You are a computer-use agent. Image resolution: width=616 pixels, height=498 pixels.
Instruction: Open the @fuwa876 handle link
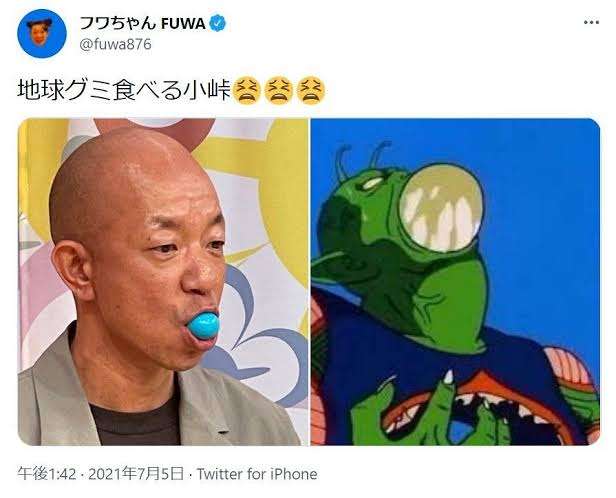point(116,44)
